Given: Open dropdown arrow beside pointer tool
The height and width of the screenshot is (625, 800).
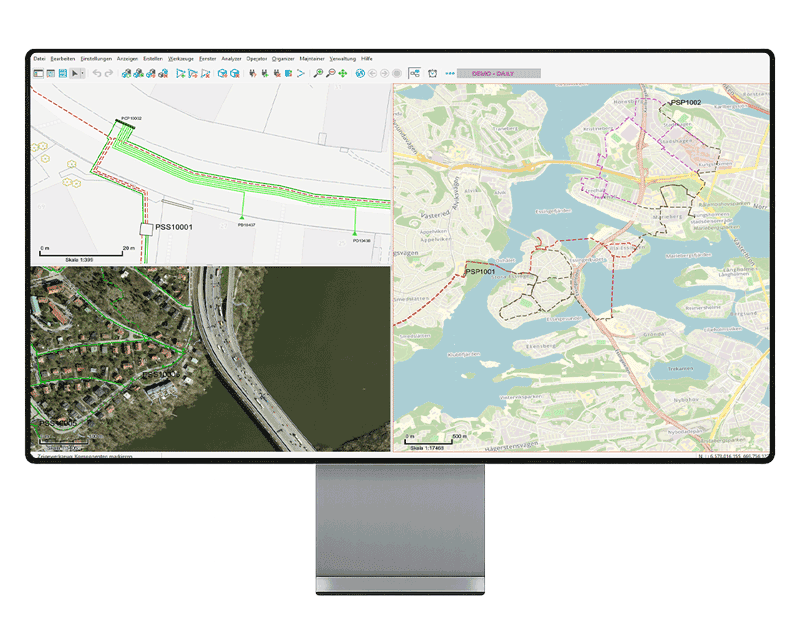Looking at the screenshot, I should (x=82, y=73).
